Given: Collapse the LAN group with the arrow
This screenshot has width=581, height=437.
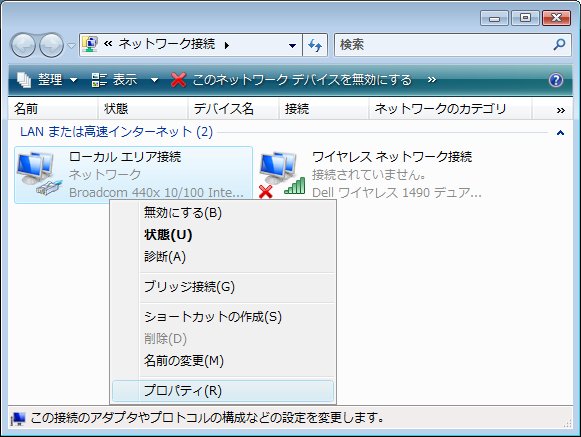Looking at the screenshot, I should pyautogui.click(x=560, y=132).
